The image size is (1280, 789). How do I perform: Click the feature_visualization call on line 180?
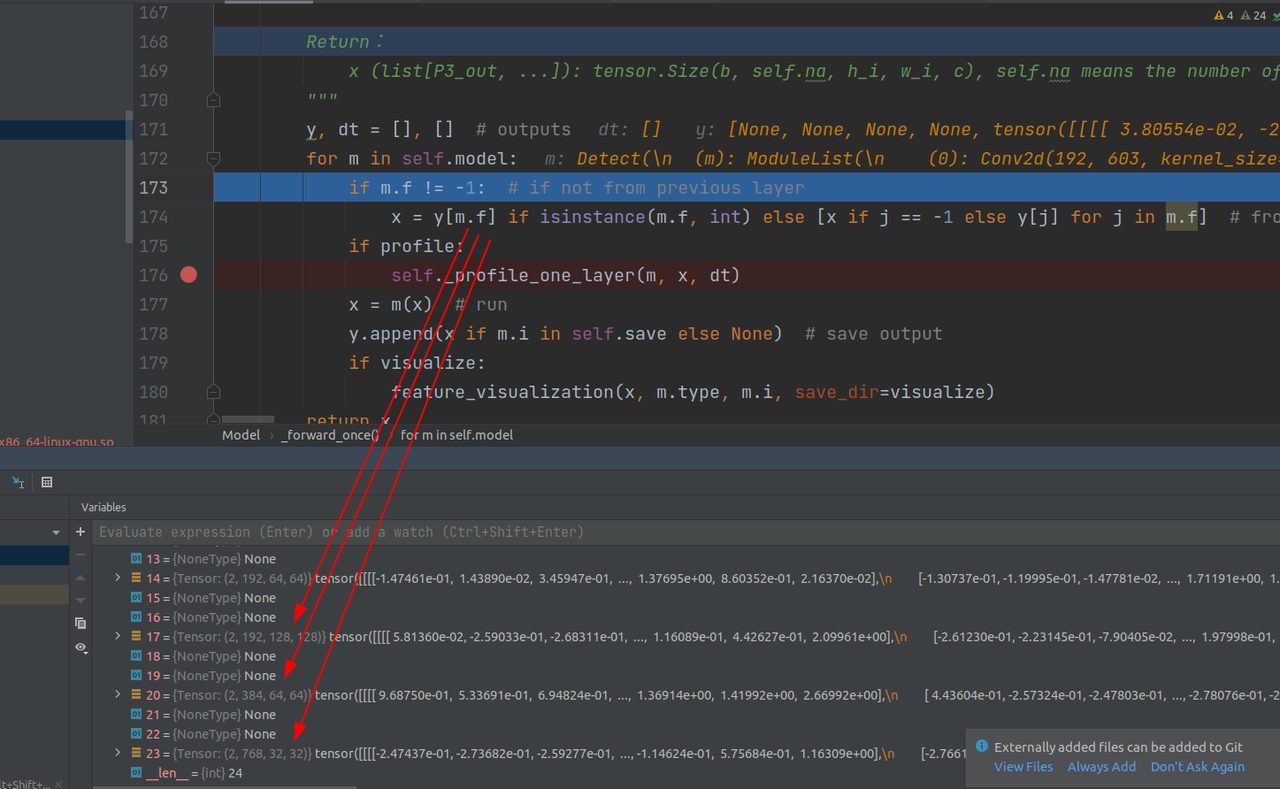tap(693, 392)
